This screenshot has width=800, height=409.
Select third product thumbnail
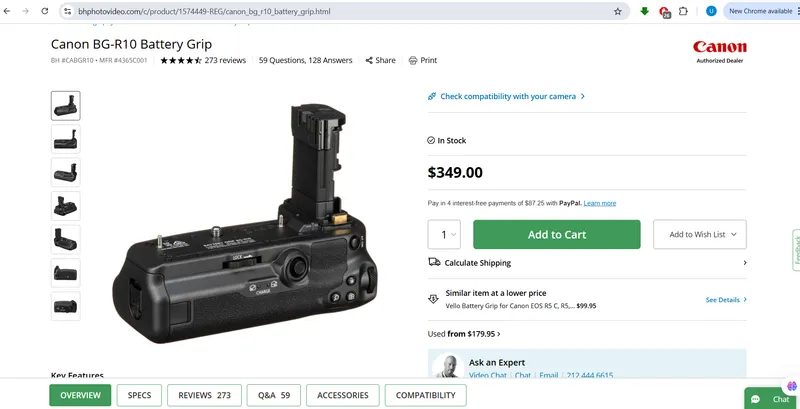65,172
